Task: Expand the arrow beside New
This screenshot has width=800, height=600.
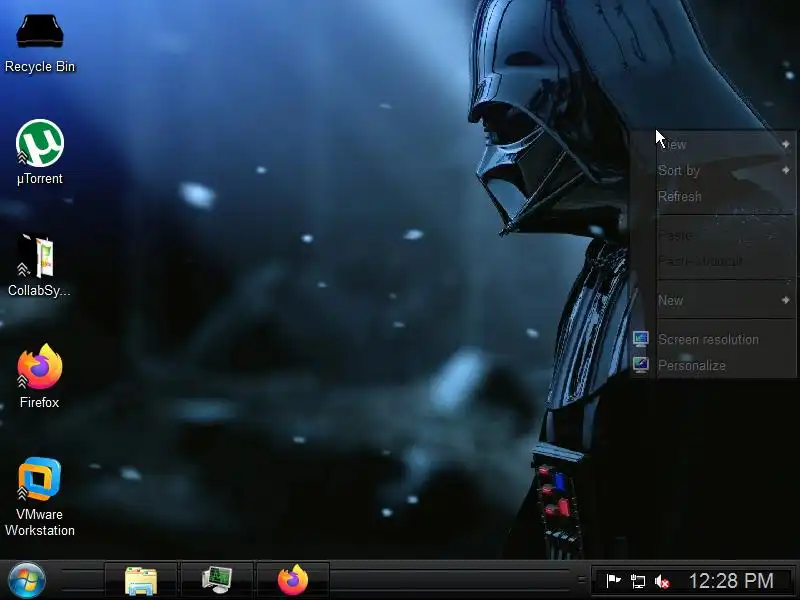Action: [786, 300]
